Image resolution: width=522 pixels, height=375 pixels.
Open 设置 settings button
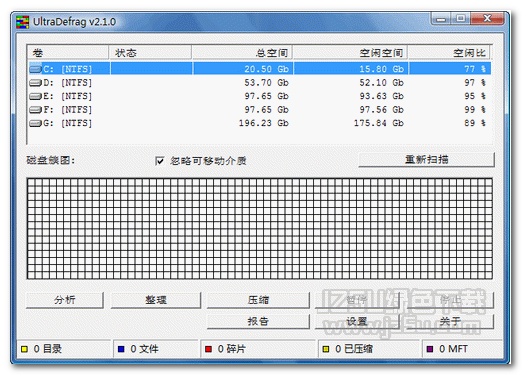(357, 321)
